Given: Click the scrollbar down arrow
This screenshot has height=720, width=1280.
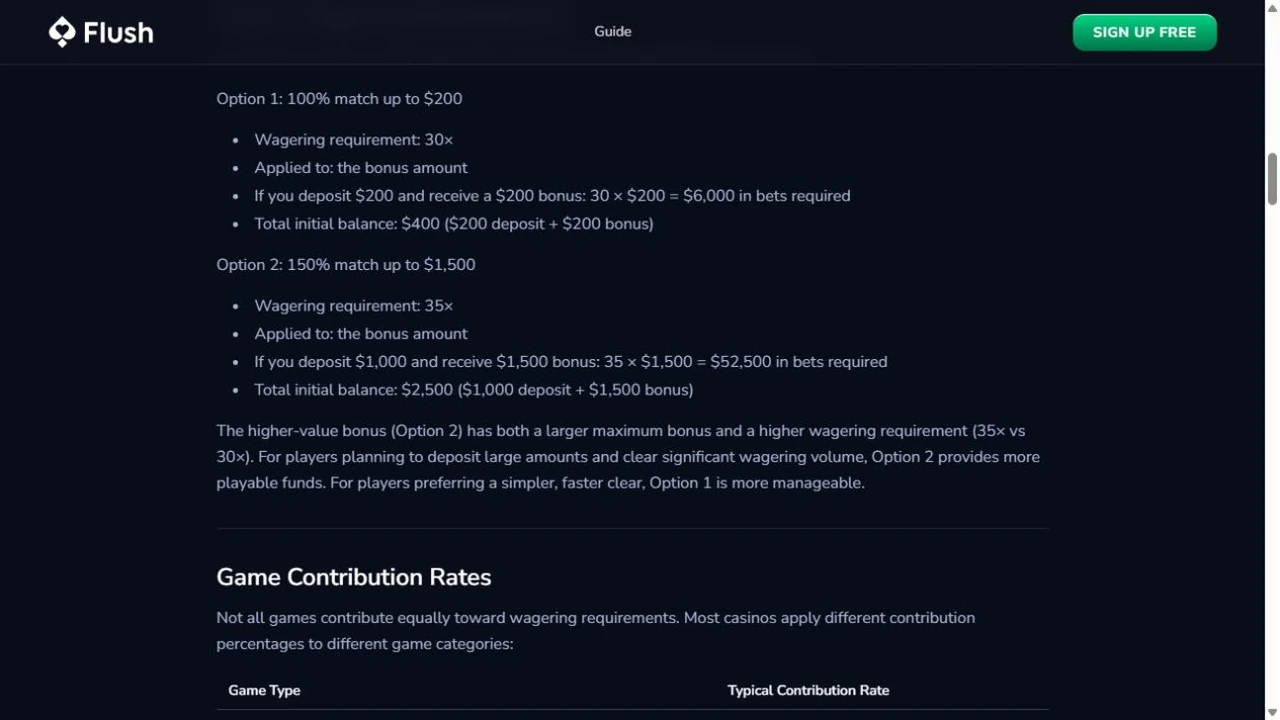Looking at the screenshot, I should tap(1272, 712).
